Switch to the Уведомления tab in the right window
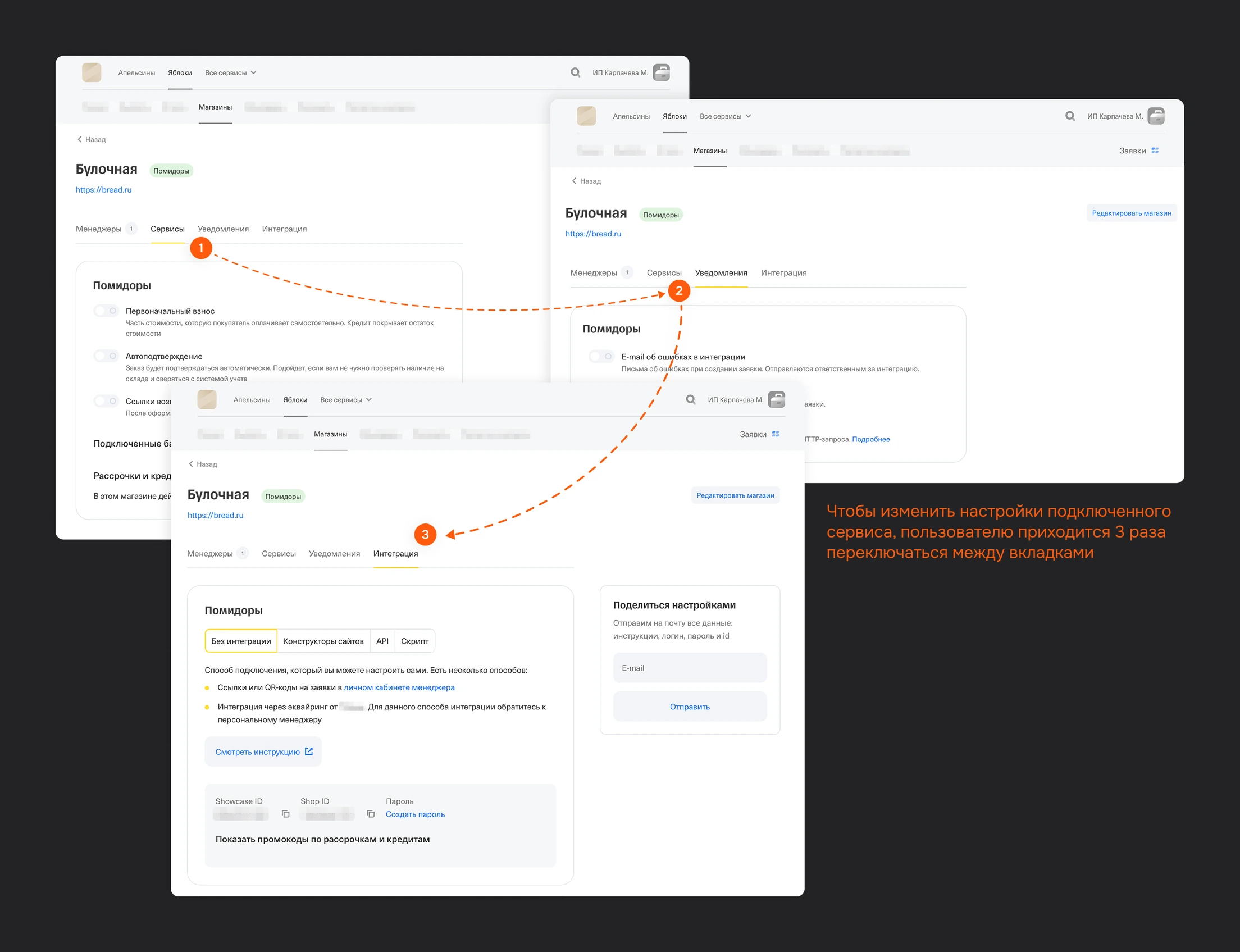The image size is (1240, 952). click(x=721, y=272)
